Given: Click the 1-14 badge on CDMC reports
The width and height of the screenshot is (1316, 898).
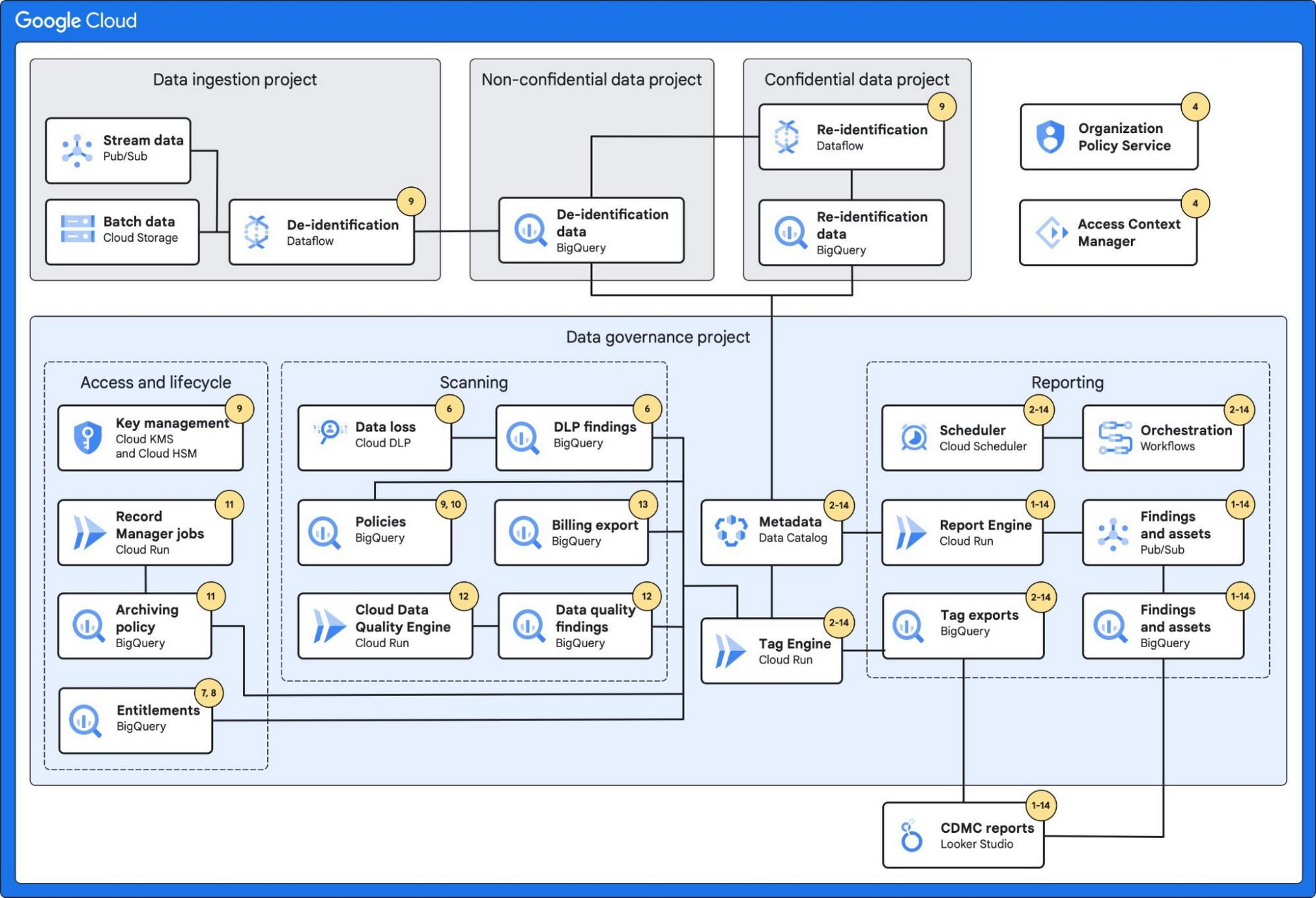Looking at the screenshot, I should [x=1040, y=806].
